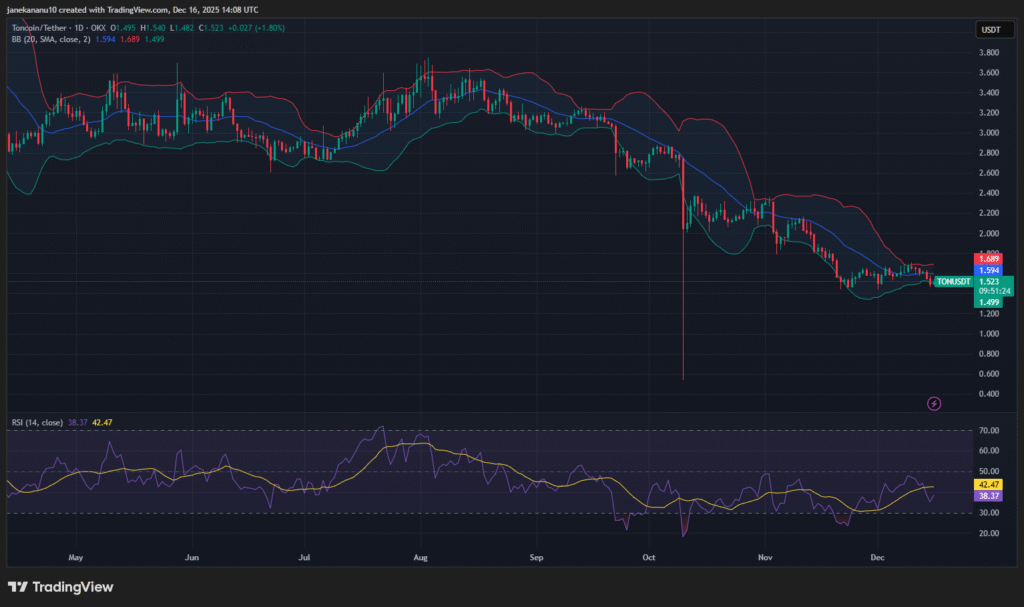Open the 1D timeframe selector in the legend

tap(79, 28)
